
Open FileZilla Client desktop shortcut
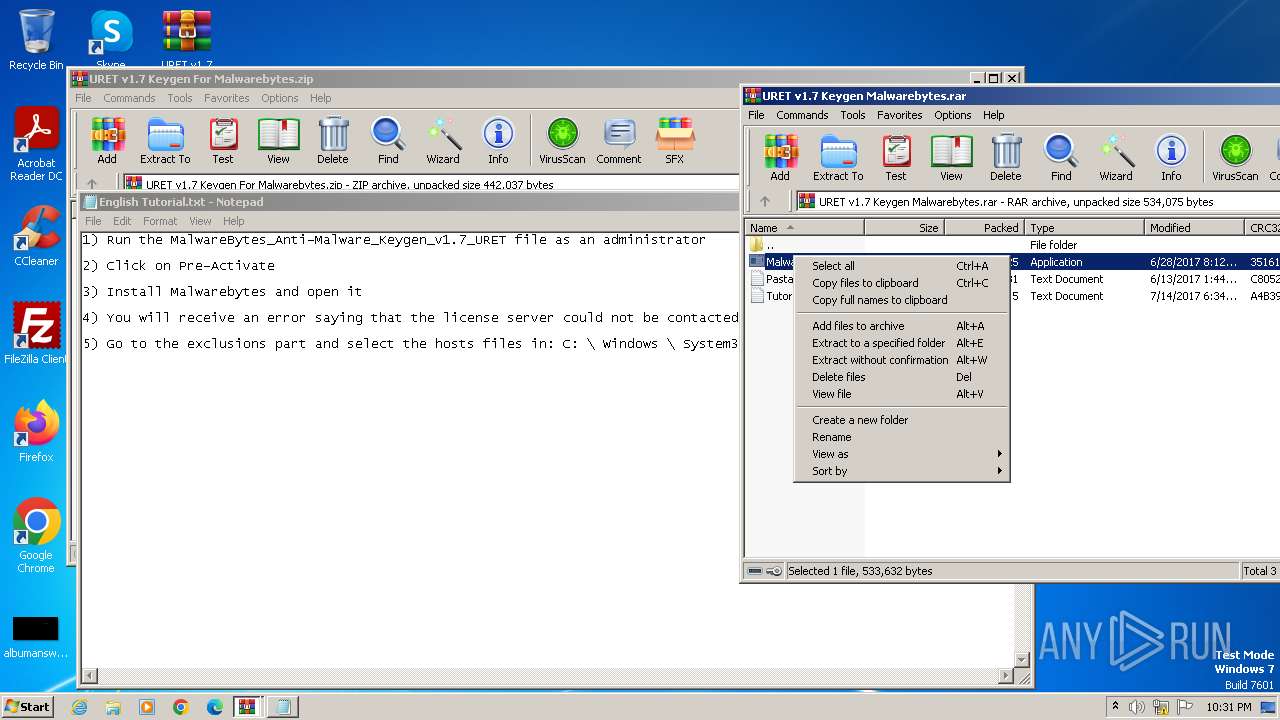click(36, 334)
